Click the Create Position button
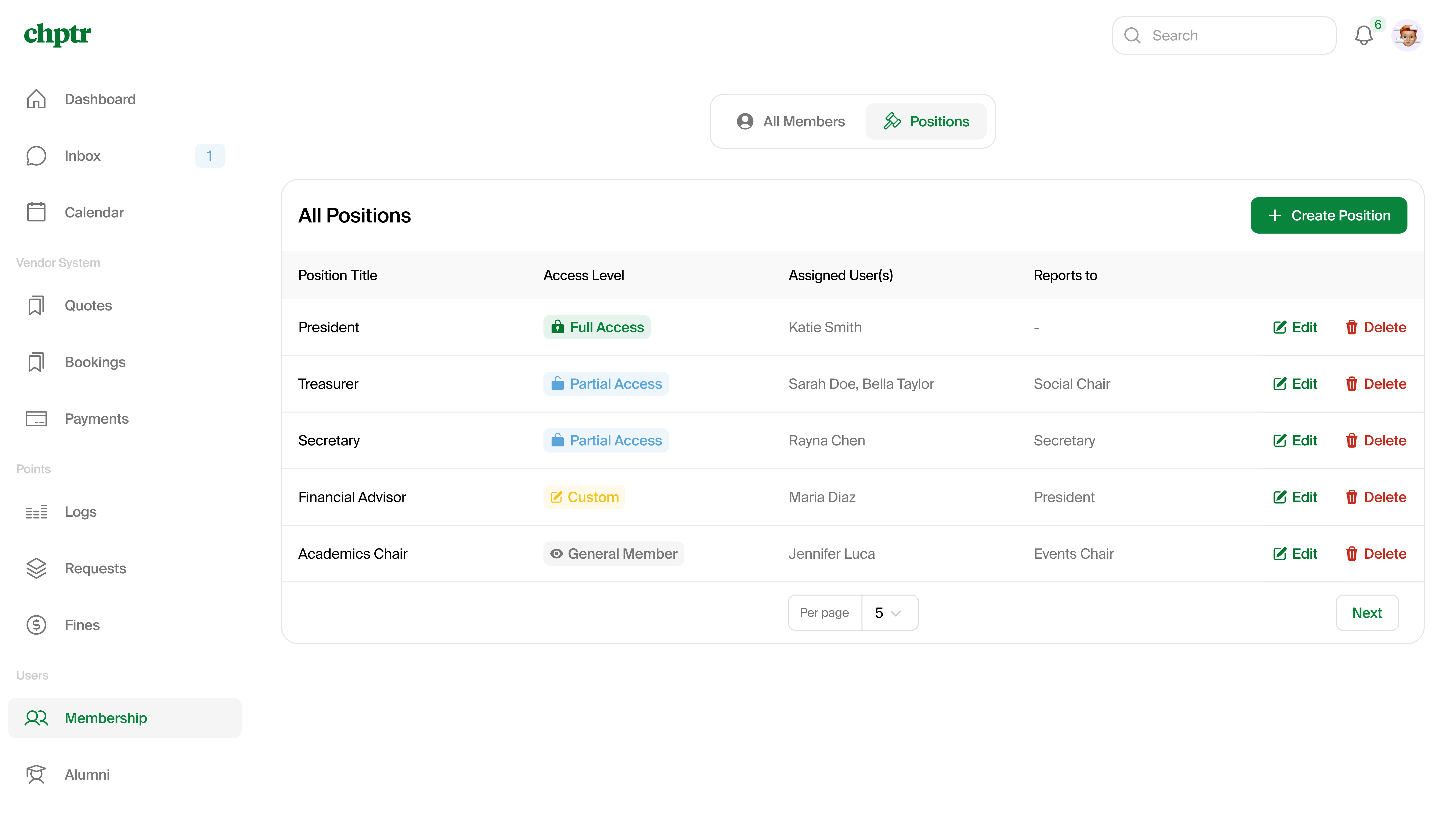Screen dimensions: 1456x814 pos(1329,215)
